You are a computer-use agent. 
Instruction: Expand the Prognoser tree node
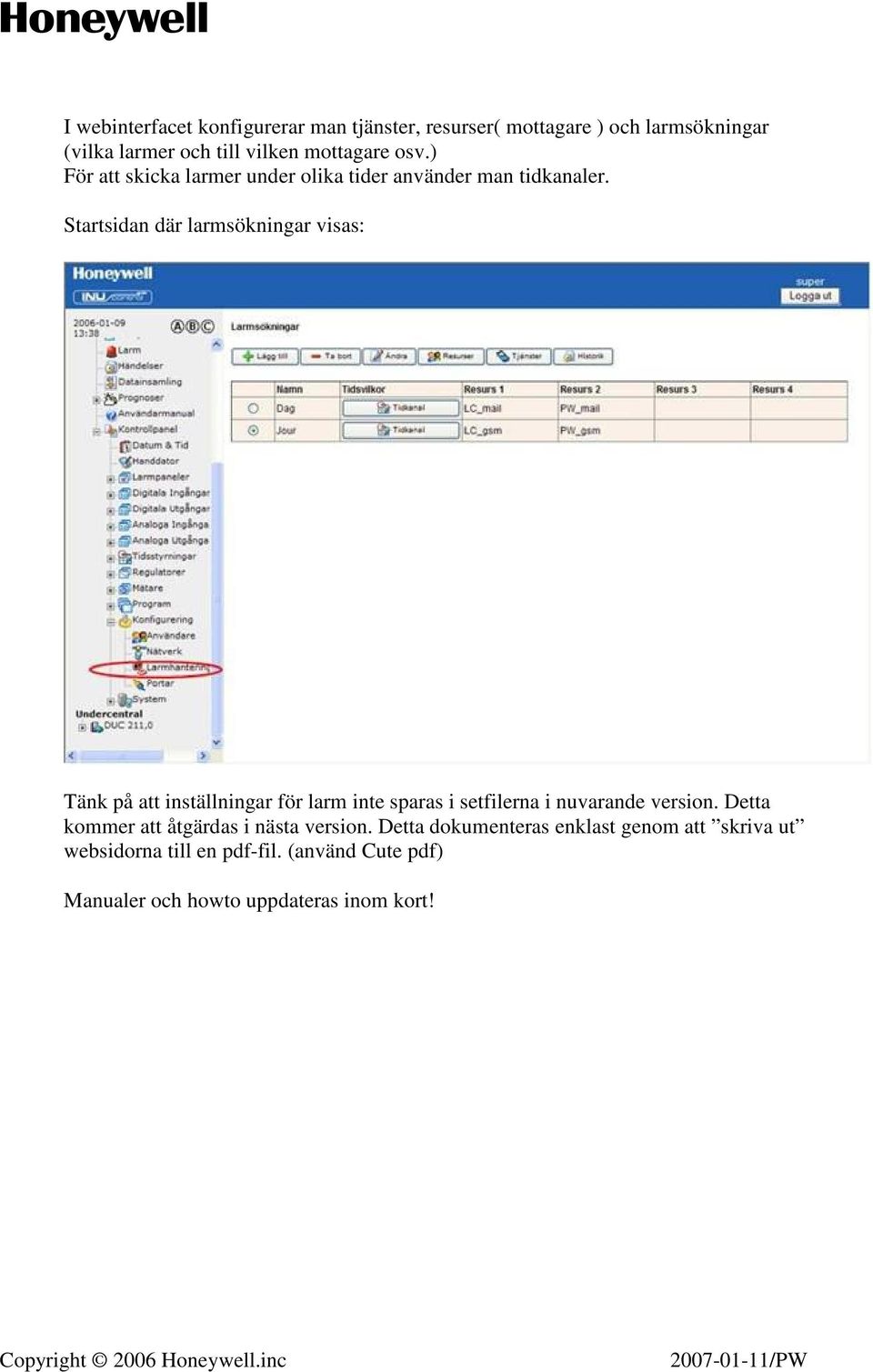(96, 399)
